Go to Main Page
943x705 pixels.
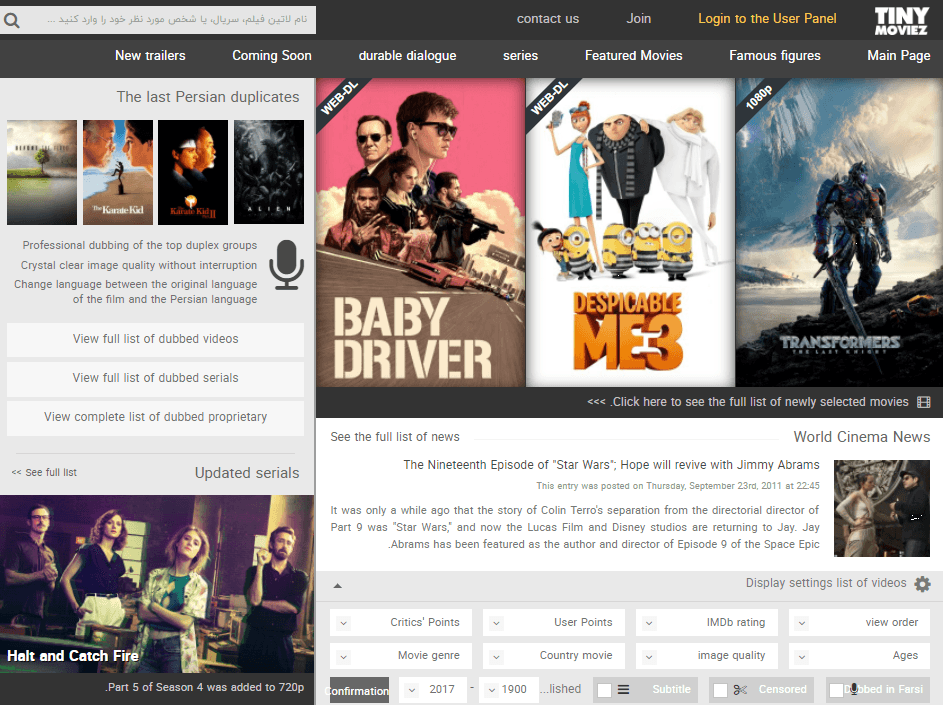coord(898,56)
